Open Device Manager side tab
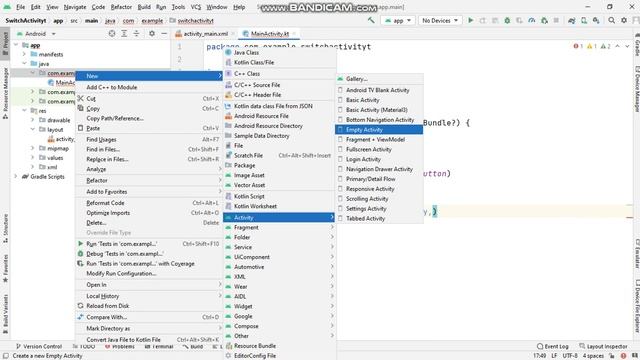 click(x=636, y=88)
